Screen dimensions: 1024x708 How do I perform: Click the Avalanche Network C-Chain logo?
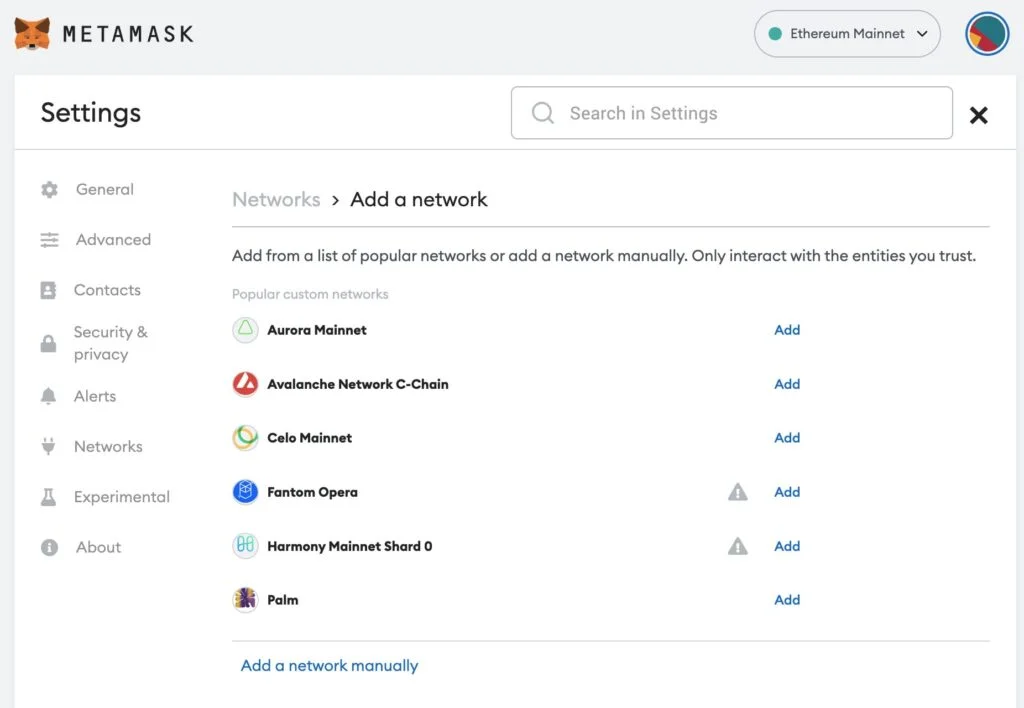244,383
